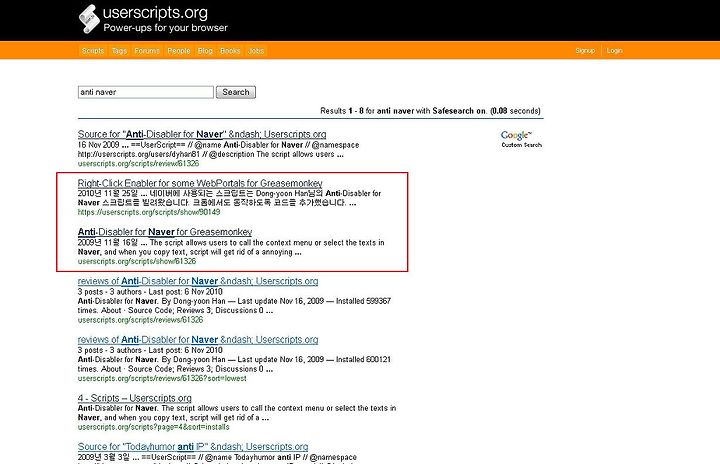720x464 pixels.
Task: Open the Scripts navigation tab
Action: (93, 51)
